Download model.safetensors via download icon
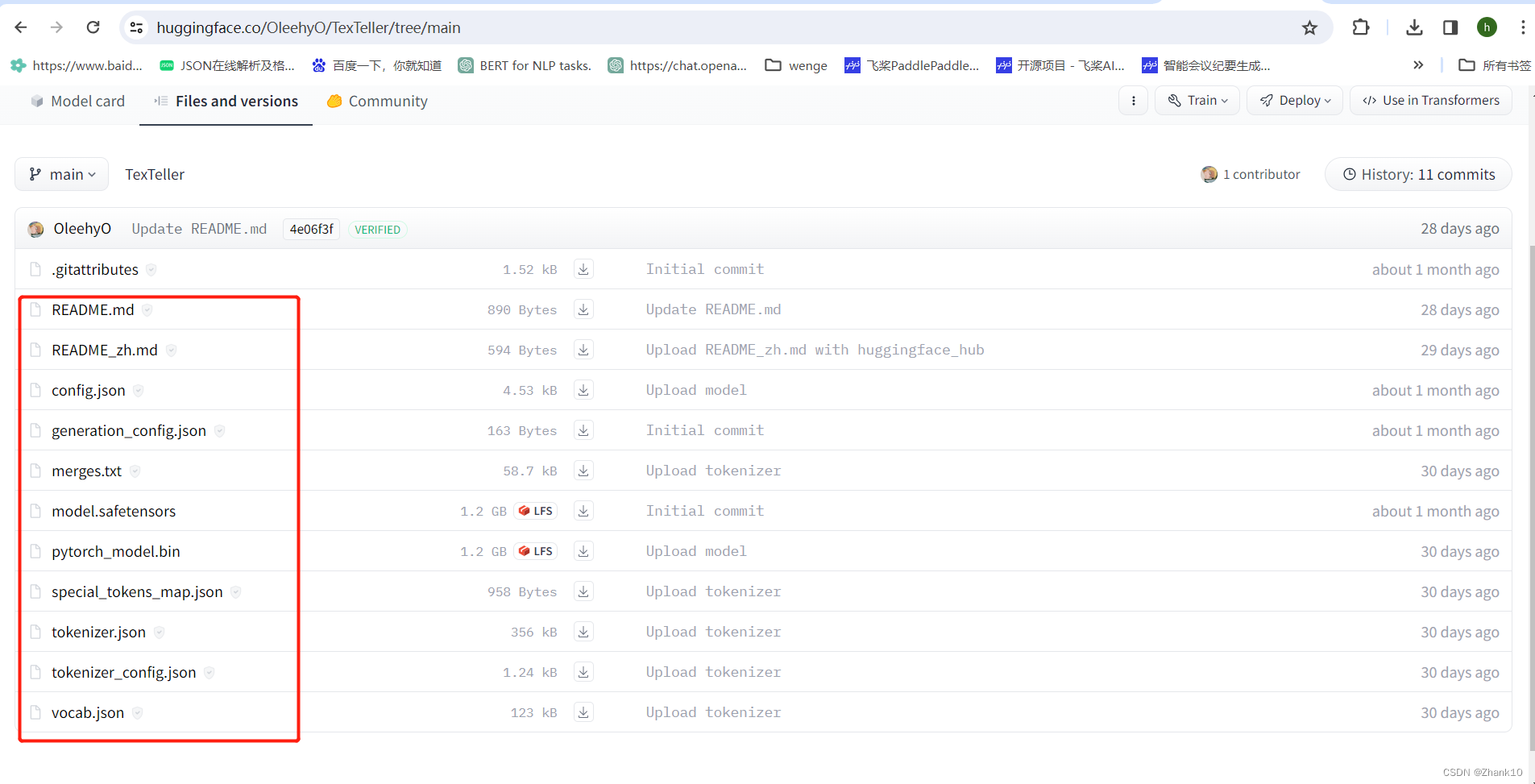 (x=583, y=511)
